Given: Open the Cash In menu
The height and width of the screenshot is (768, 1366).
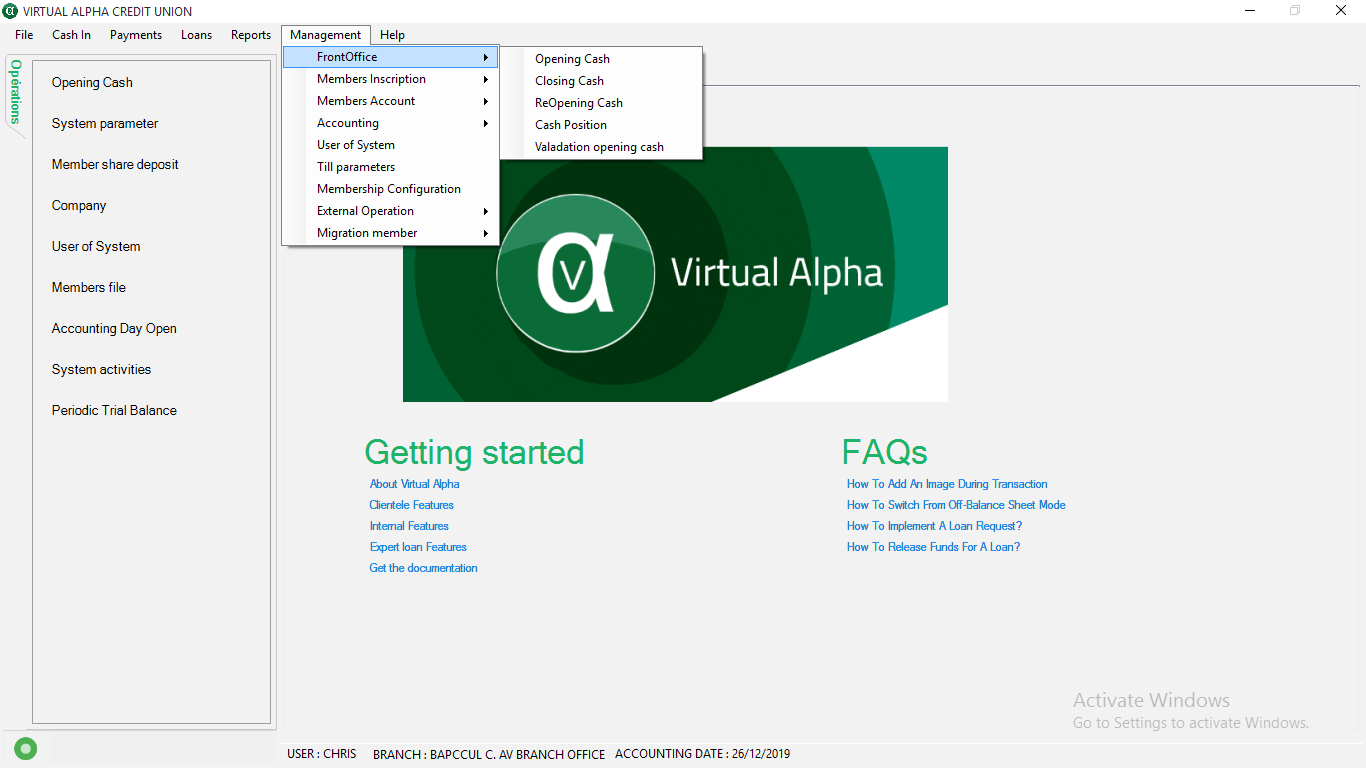Looking at the screenshot, I should point(71,35).
